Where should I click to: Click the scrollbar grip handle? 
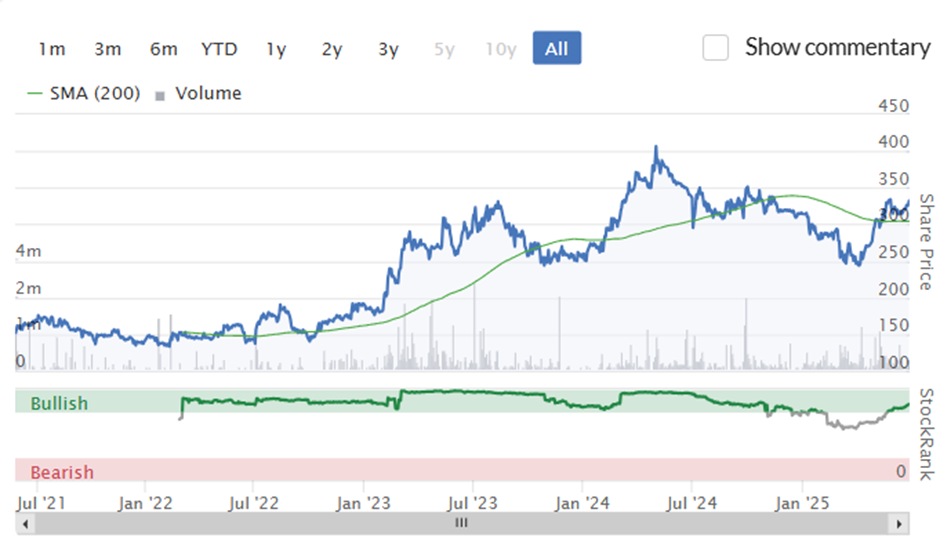pyautogui.click(x=461, y=523)
